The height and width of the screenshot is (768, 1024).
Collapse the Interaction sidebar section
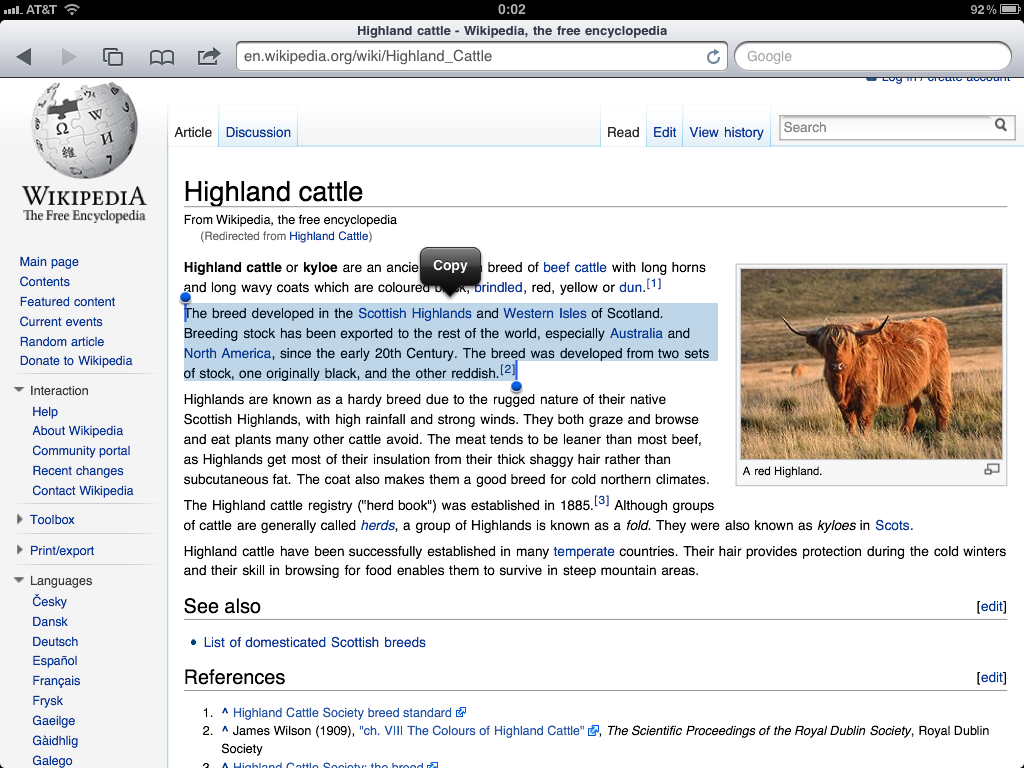20,391
